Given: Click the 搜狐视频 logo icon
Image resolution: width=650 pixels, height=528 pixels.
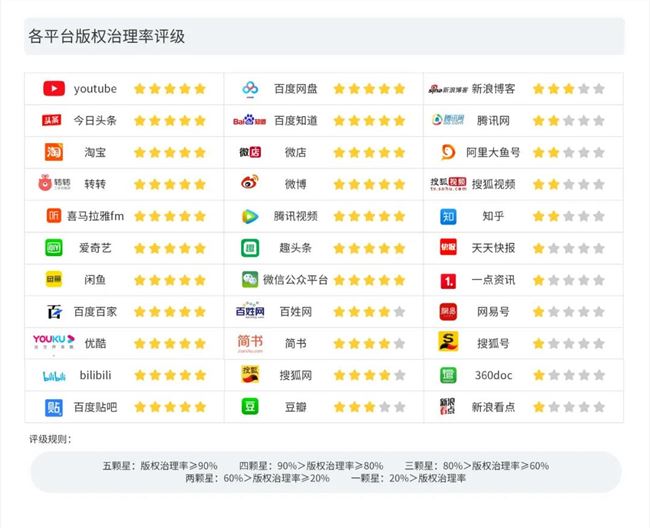Looking at the screenshot, I should [x=448, y=184].
